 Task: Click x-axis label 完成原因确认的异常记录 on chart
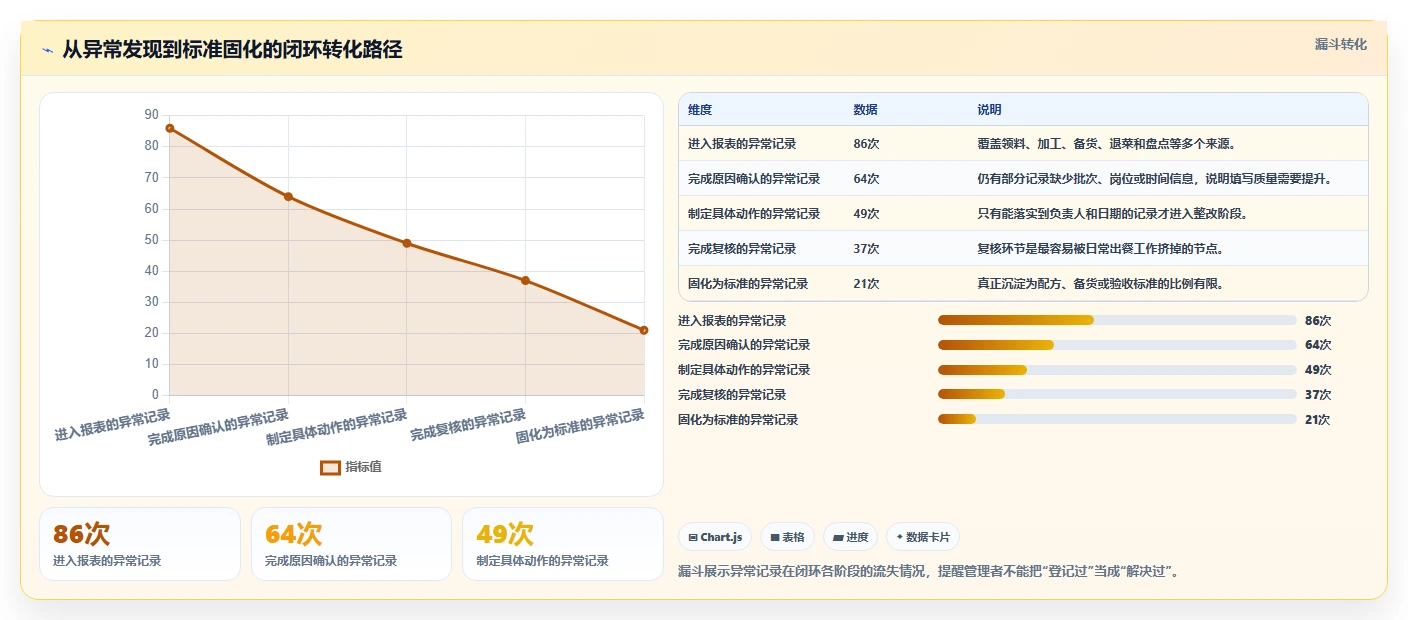tap(218, 427)
